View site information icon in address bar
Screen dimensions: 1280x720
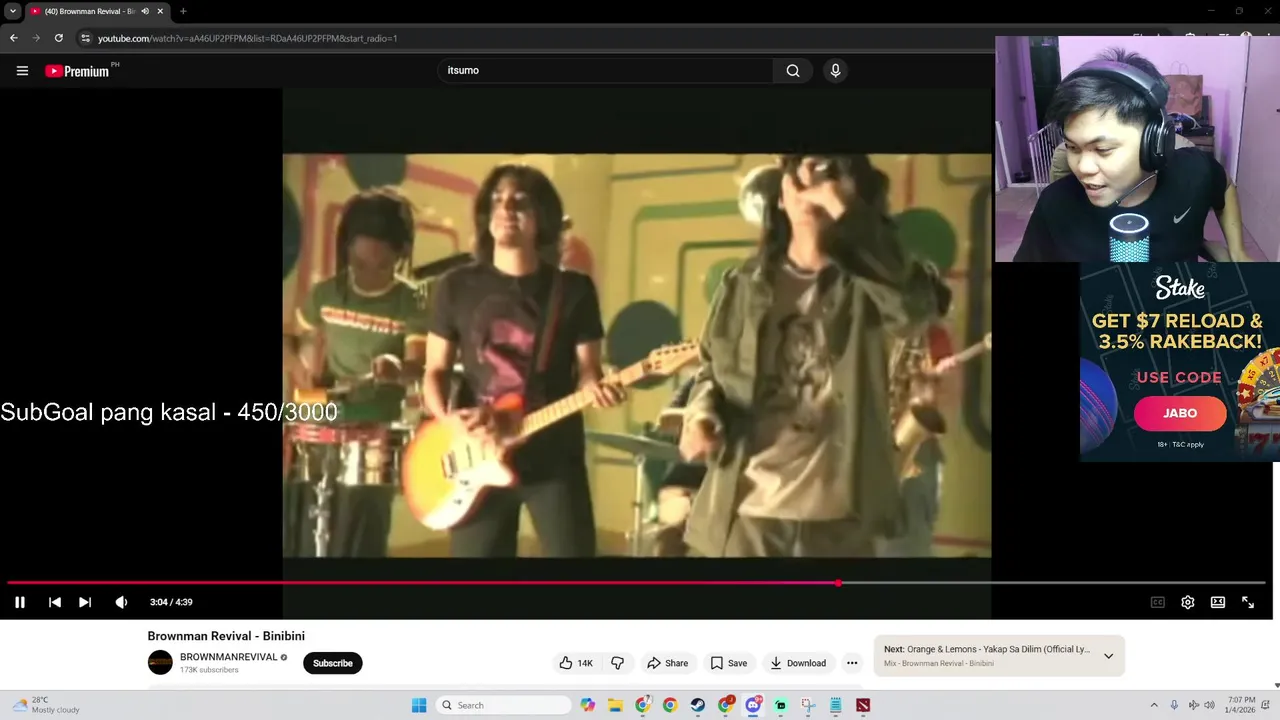86,38
